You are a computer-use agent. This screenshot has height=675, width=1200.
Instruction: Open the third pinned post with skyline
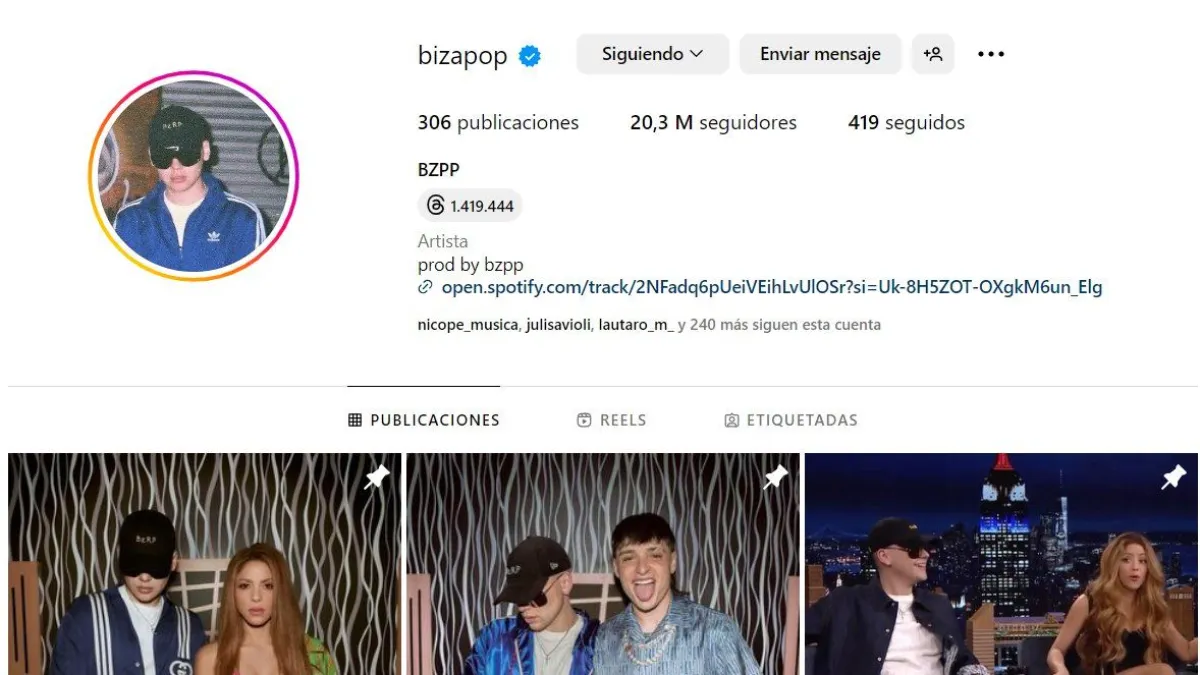[x=1001, y=564]
